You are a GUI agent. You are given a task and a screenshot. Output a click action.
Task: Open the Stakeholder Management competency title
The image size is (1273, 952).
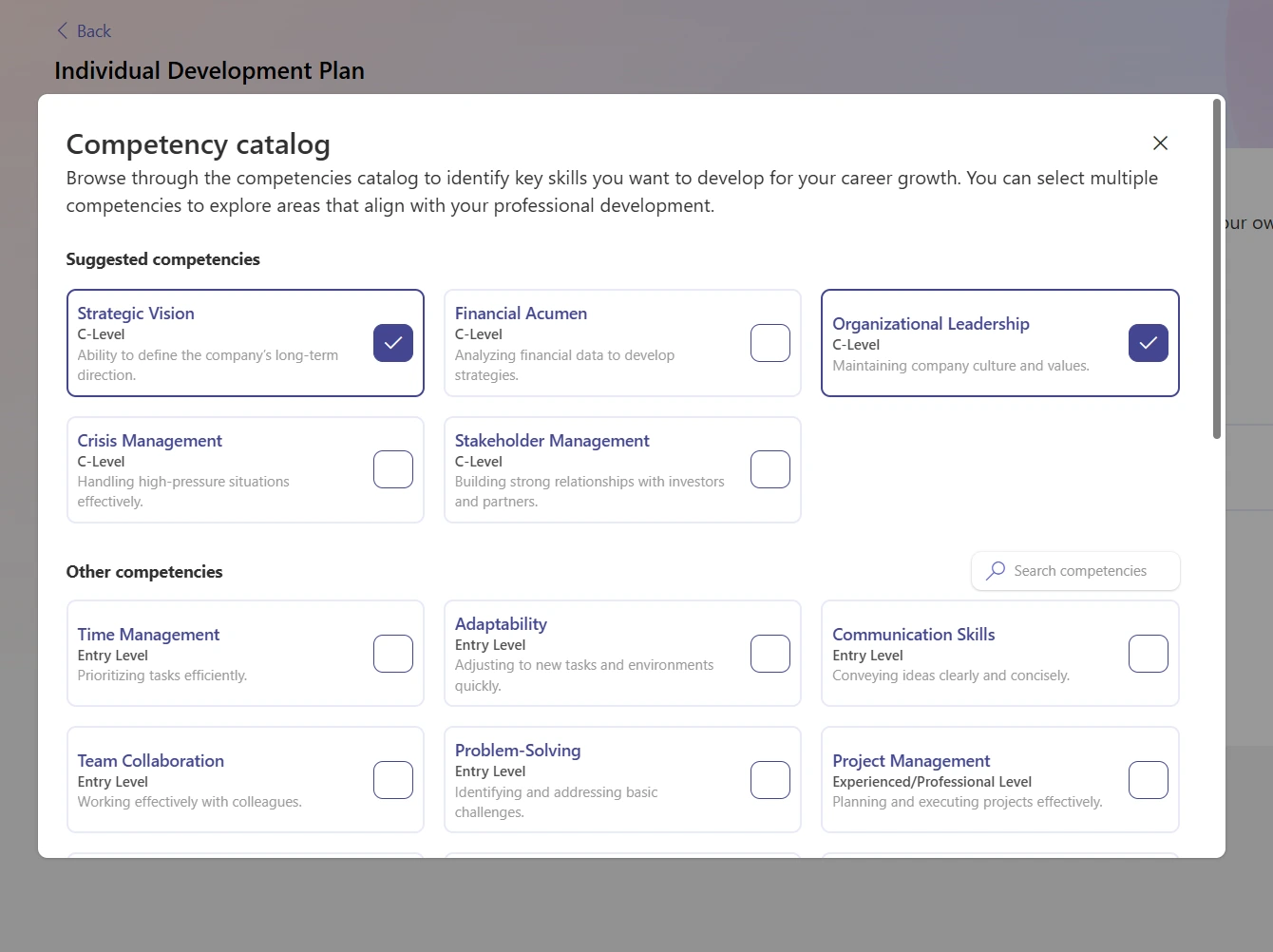point(552,441)
